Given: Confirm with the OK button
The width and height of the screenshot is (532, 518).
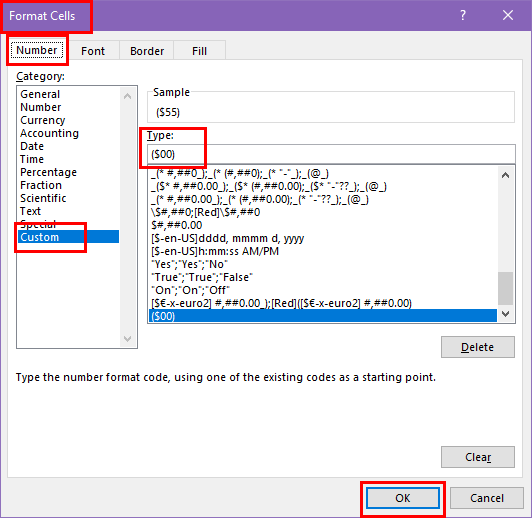Looking at the screenshot, I should click(x=403, y=498).
